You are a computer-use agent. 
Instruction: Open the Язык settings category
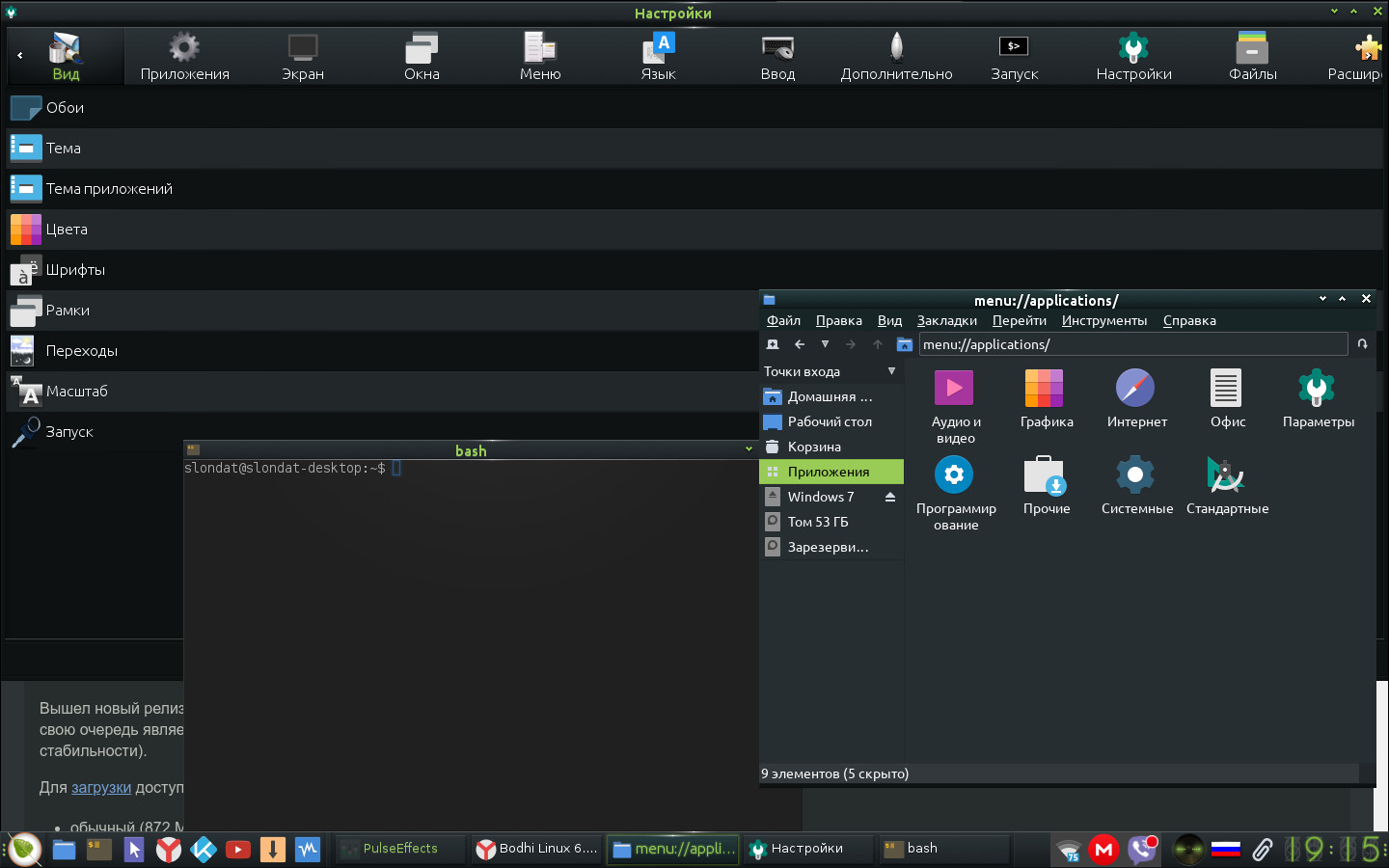659,56
